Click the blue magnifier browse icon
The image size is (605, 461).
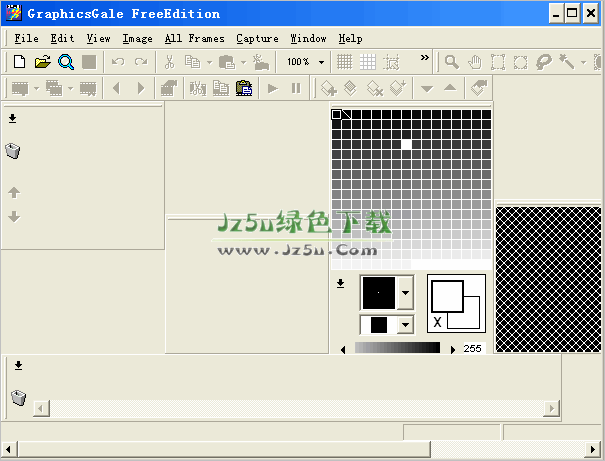pos(66,62)
